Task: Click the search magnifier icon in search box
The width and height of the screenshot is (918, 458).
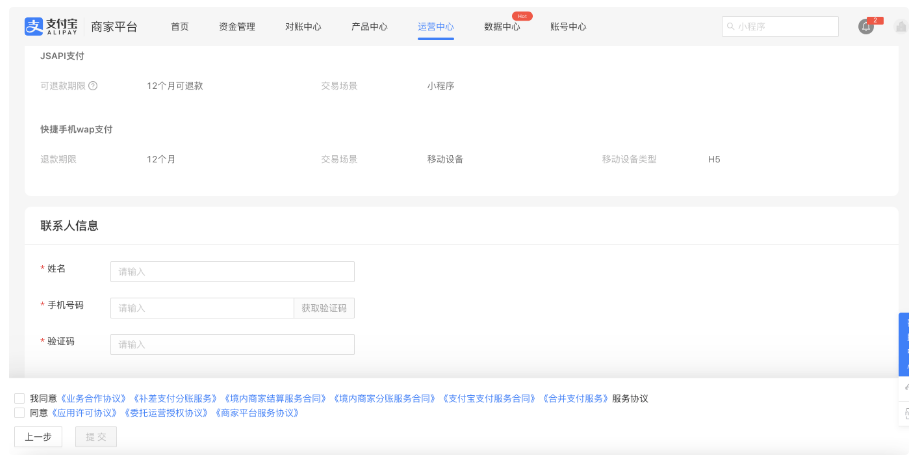Action: click(730, 26)
